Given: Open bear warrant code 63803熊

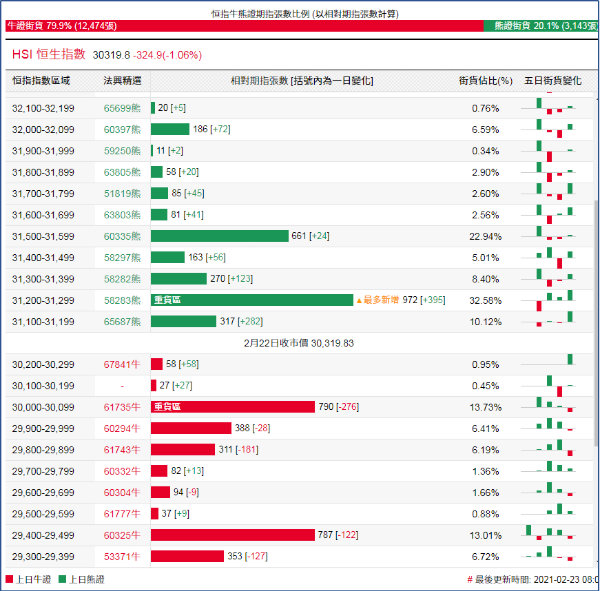Looking at the screenshot, I should pos(122,215).
